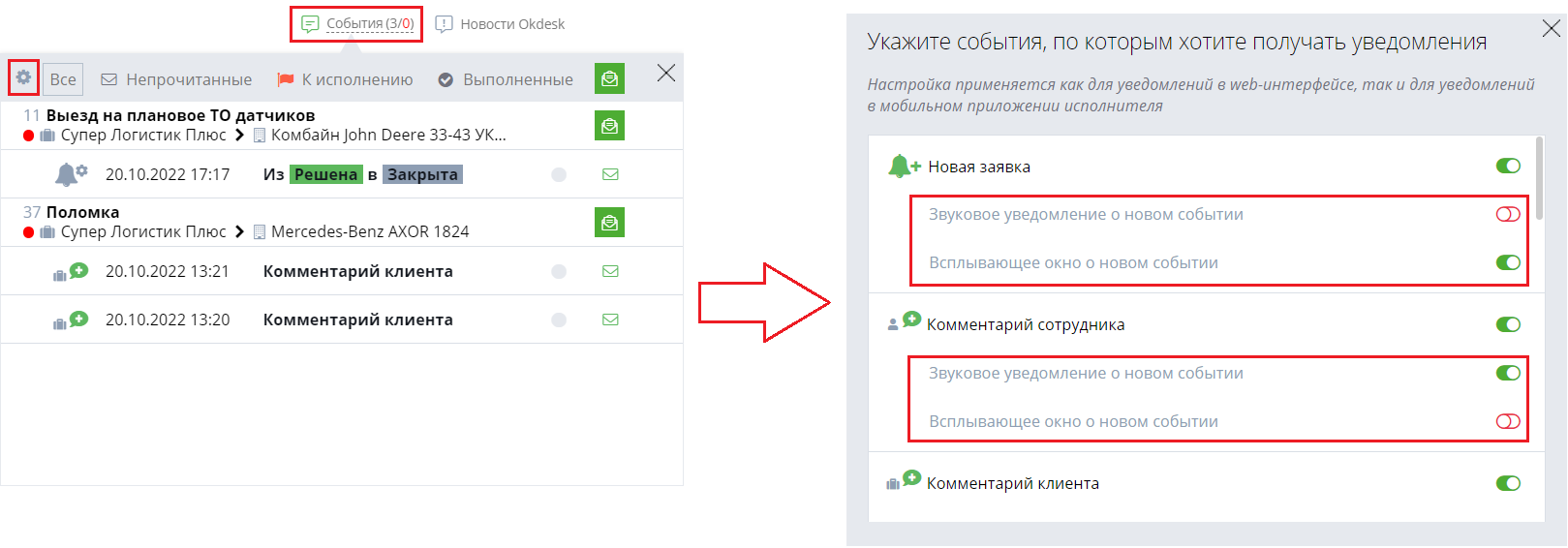Filter by Выполненные events

coord(505,79)
